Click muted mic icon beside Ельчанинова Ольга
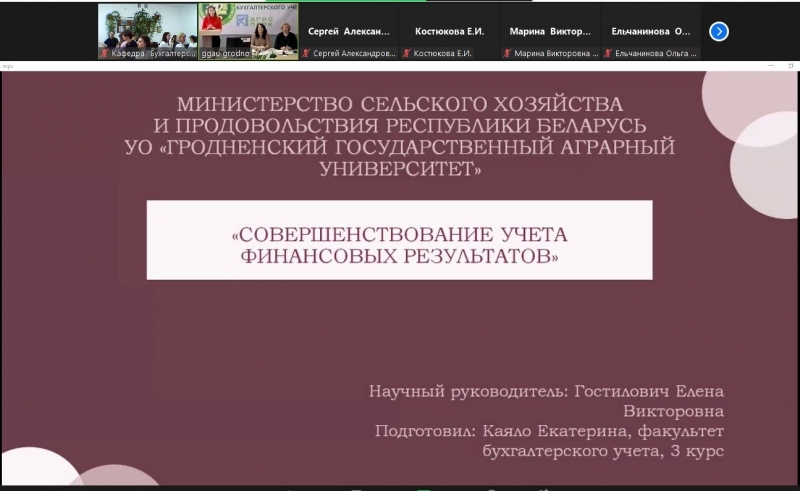Screen dimensions: 800x491 click(x=608, y=53)
